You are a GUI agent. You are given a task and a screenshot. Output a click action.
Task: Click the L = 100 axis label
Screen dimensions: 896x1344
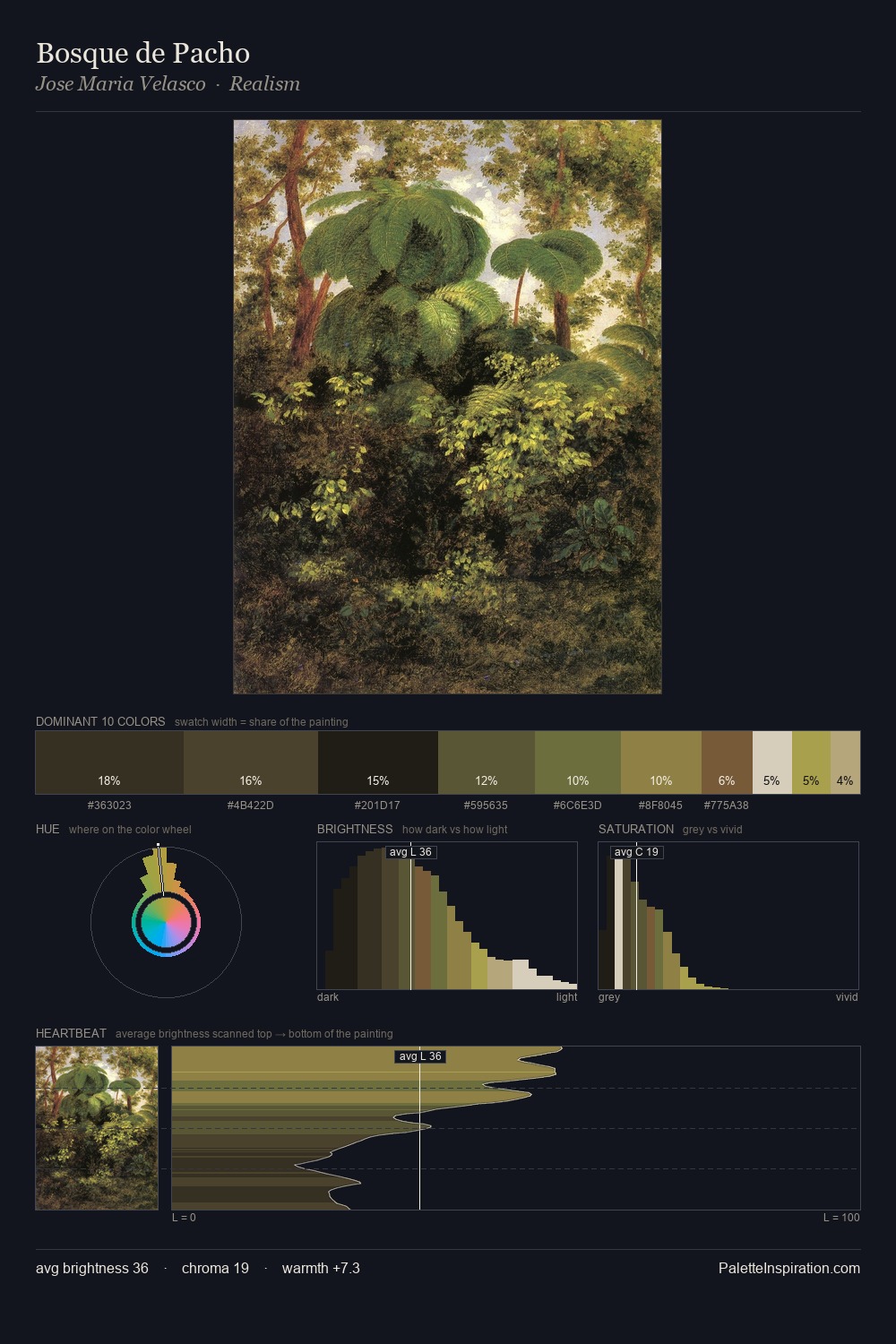coord(841,1218)
